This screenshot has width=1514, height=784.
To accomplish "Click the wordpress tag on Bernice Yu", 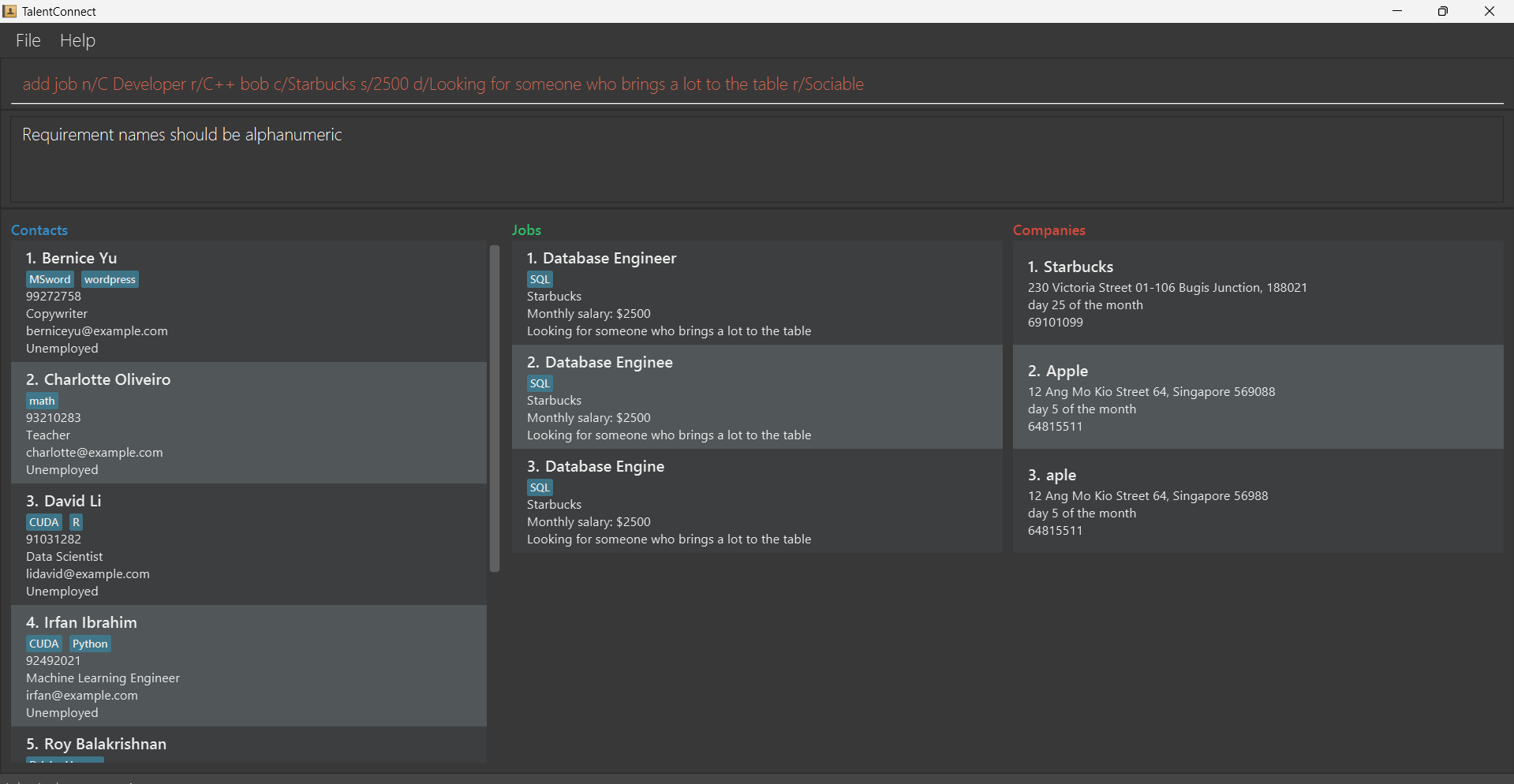I will pyautogui.click(x=110, y=279).
